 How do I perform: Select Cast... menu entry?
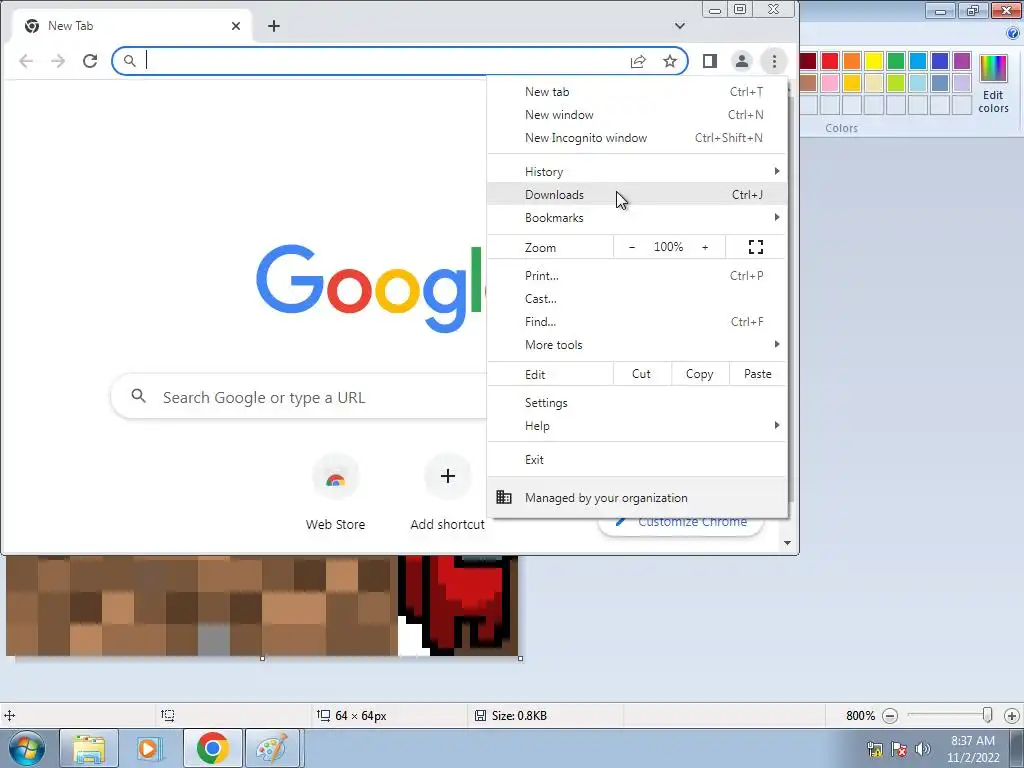637,298
